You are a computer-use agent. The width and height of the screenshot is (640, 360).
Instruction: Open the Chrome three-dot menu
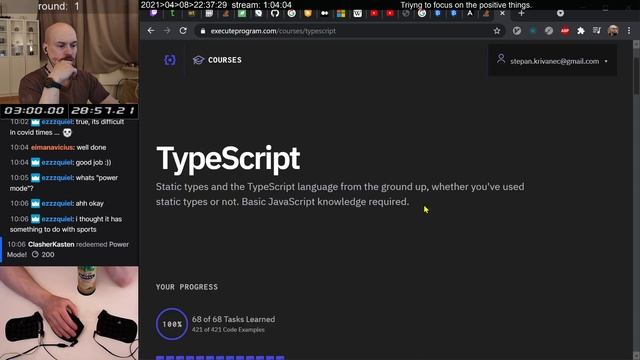(x=629, y=31)
